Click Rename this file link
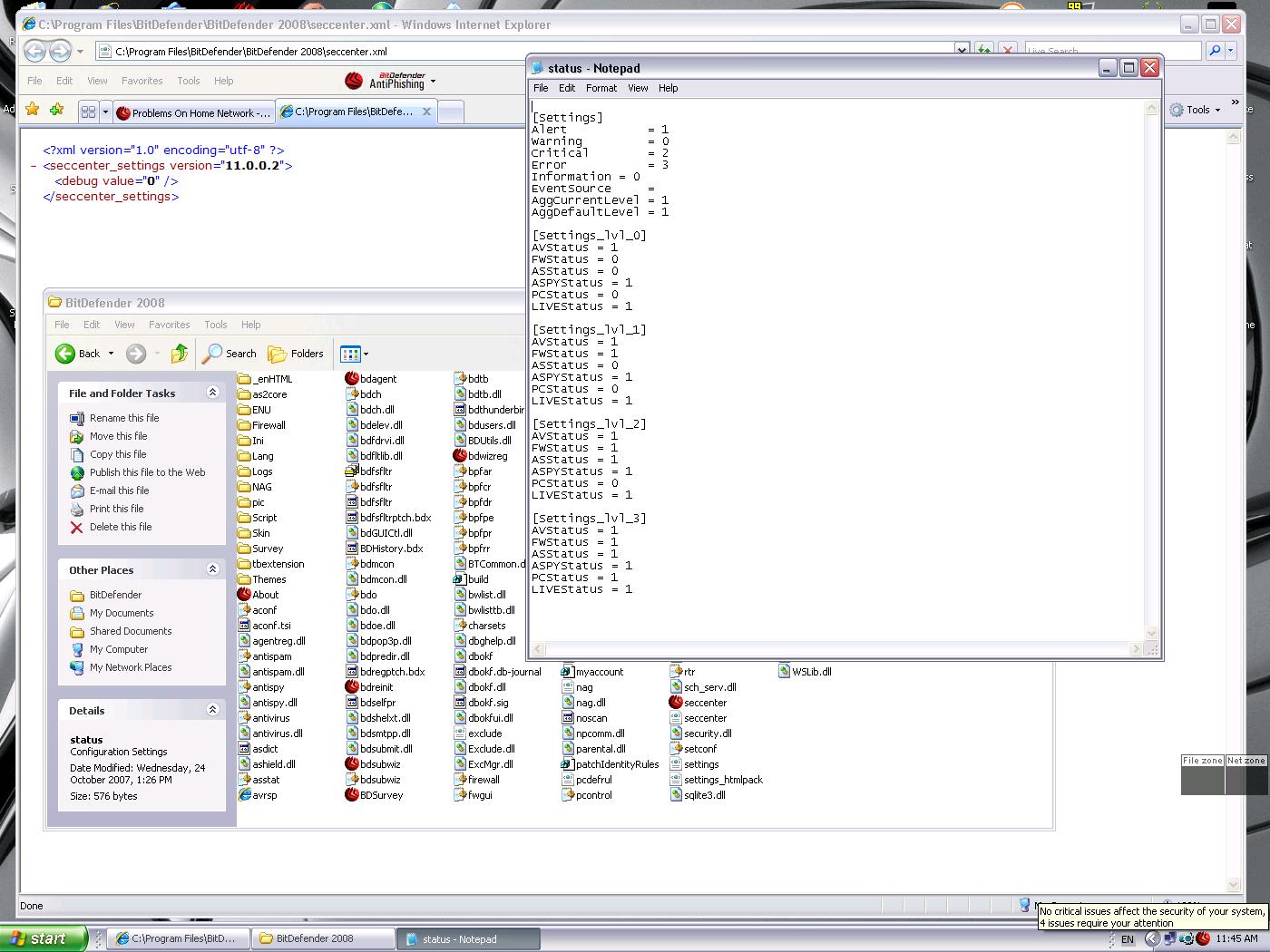Image resolution: width=1270 pixels, height=952 pixels. (124, 418)
